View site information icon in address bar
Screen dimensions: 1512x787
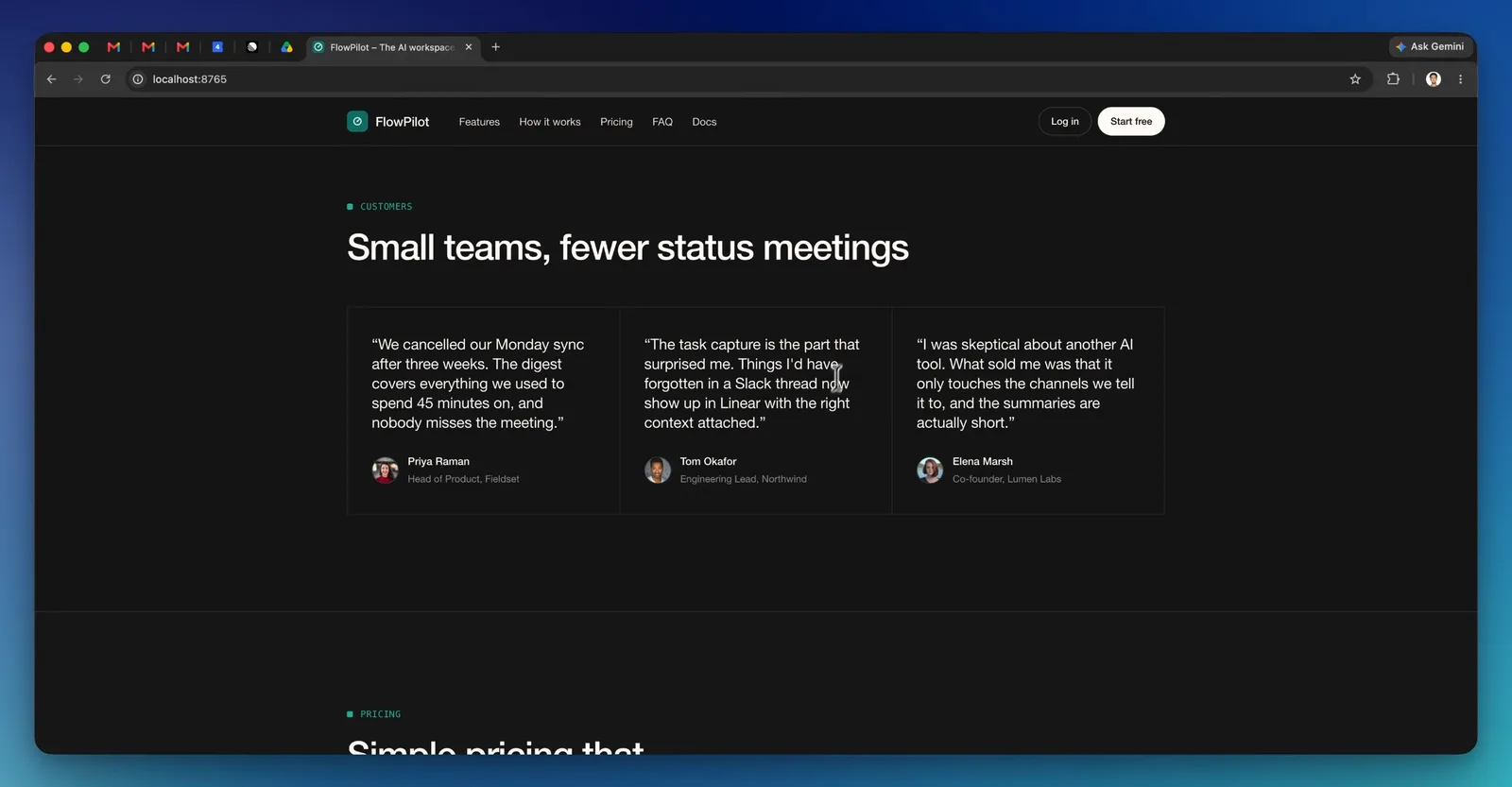click(138, 79)
